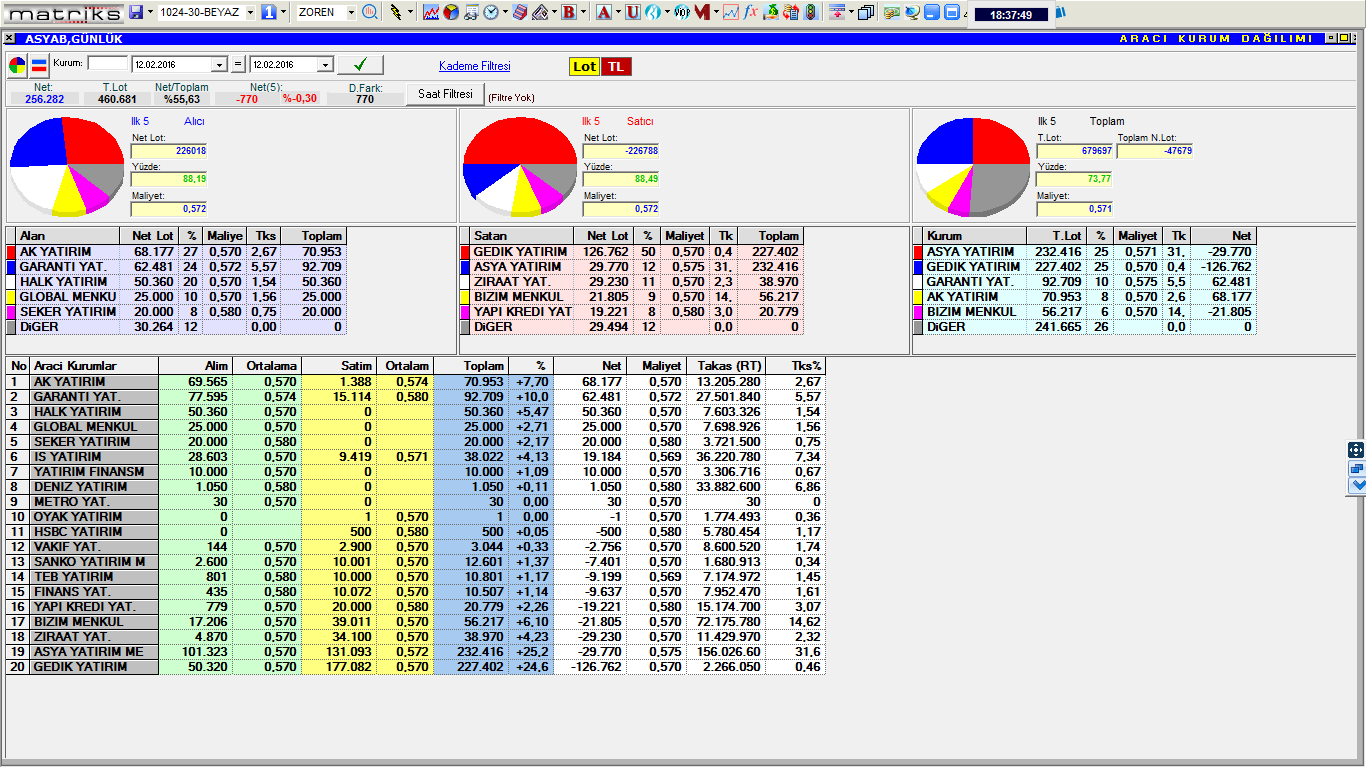The height and width of the screenshot is (768, 1366).
Task: Click the Kurum input field
Action: click(x=108, y=64)
